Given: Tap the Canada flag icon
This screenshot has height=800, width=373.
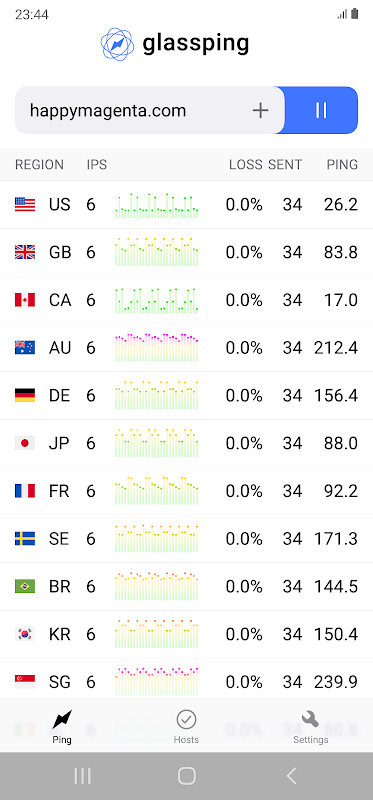Looking at the screenshot, I should [x=25, y=300].
